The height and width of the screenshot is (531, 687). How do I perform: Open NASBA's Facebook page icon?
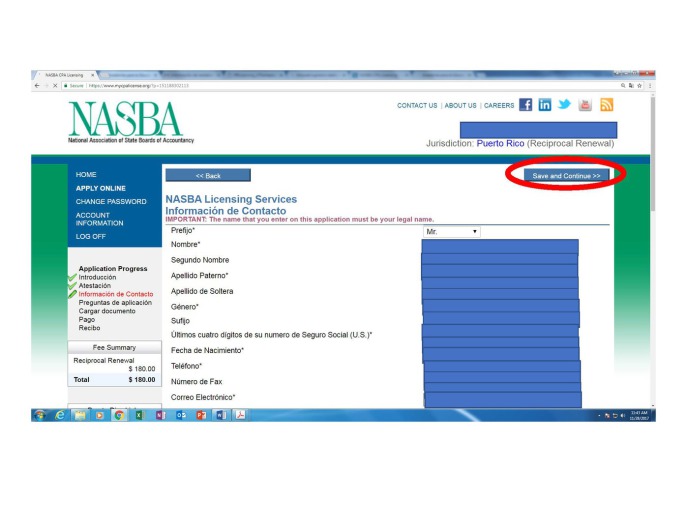tap(526, 105)
